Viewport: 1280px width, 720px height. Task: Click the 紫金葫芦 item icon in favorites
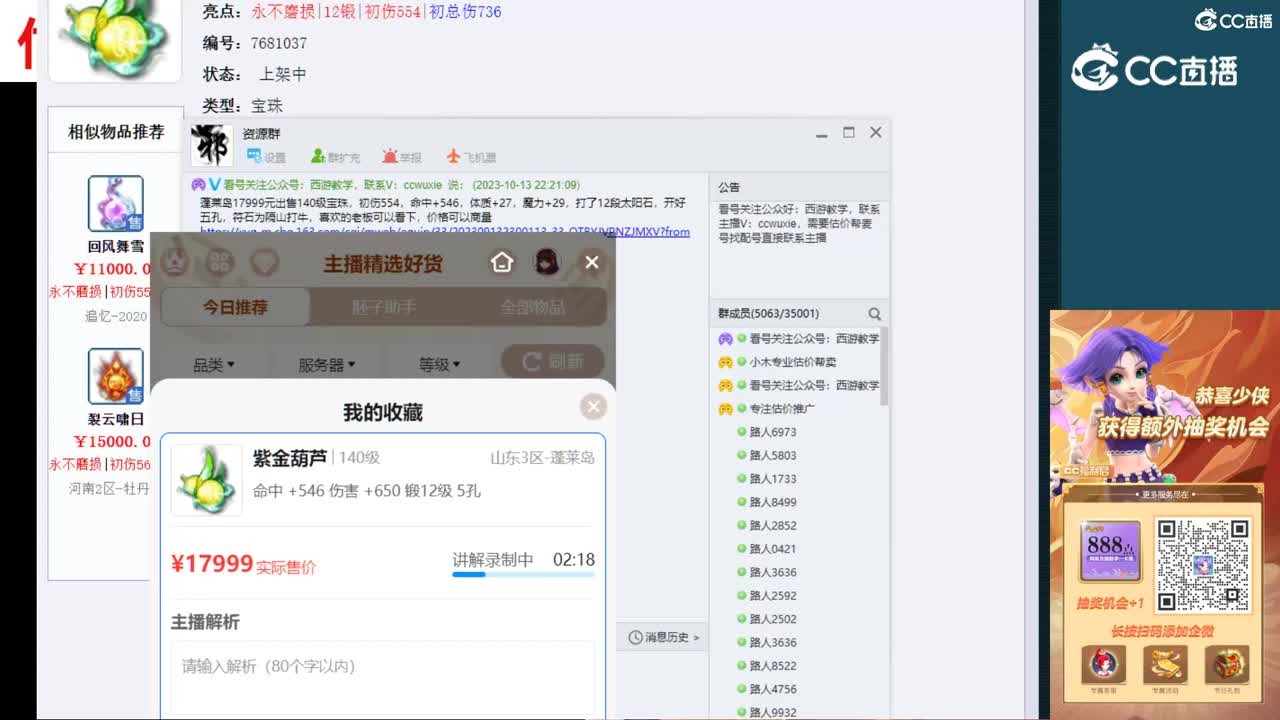[207, 480]
